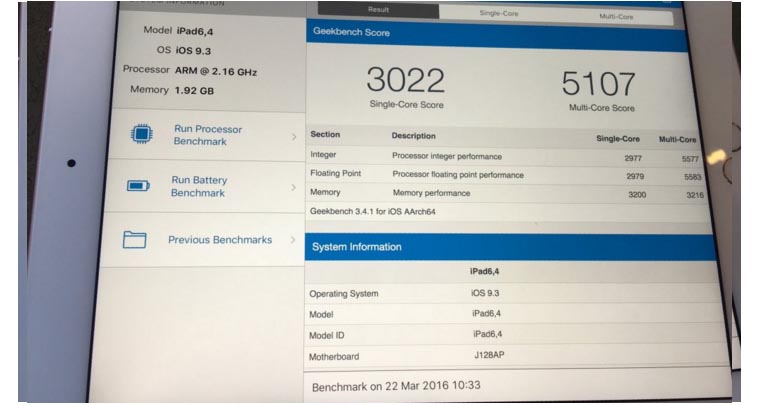Tap the chevron beside Run Processor Benchmark

pyautogui.click(x=294, y=137)
